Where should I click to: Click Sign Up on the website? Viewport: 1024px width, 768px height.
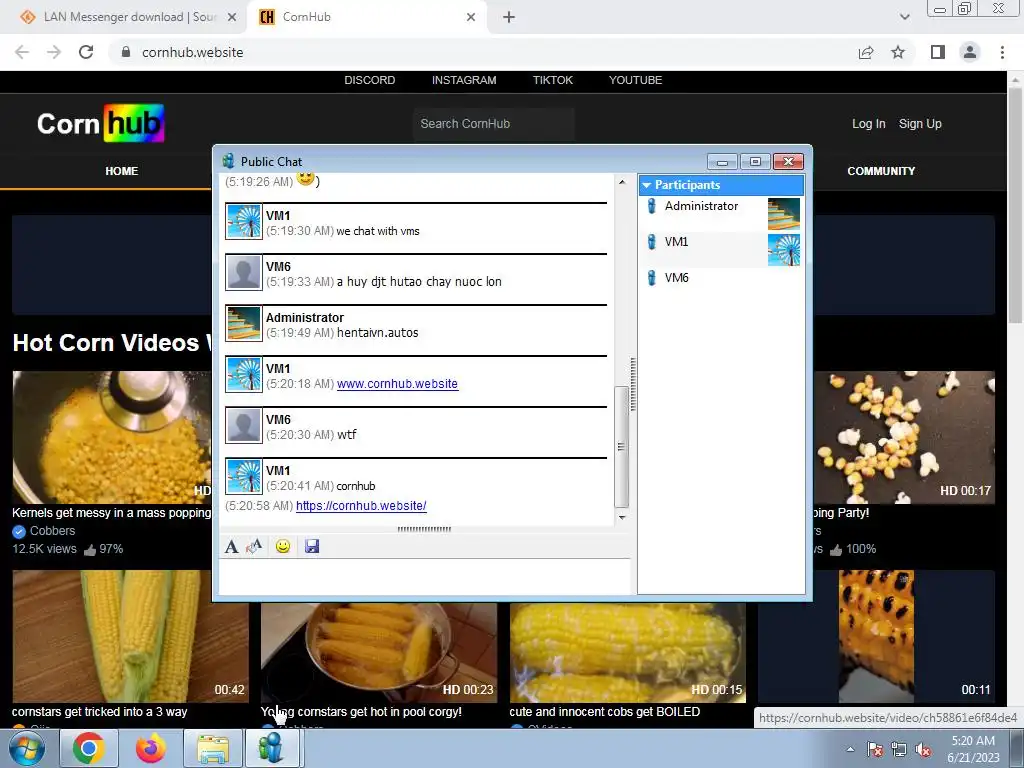920,124
